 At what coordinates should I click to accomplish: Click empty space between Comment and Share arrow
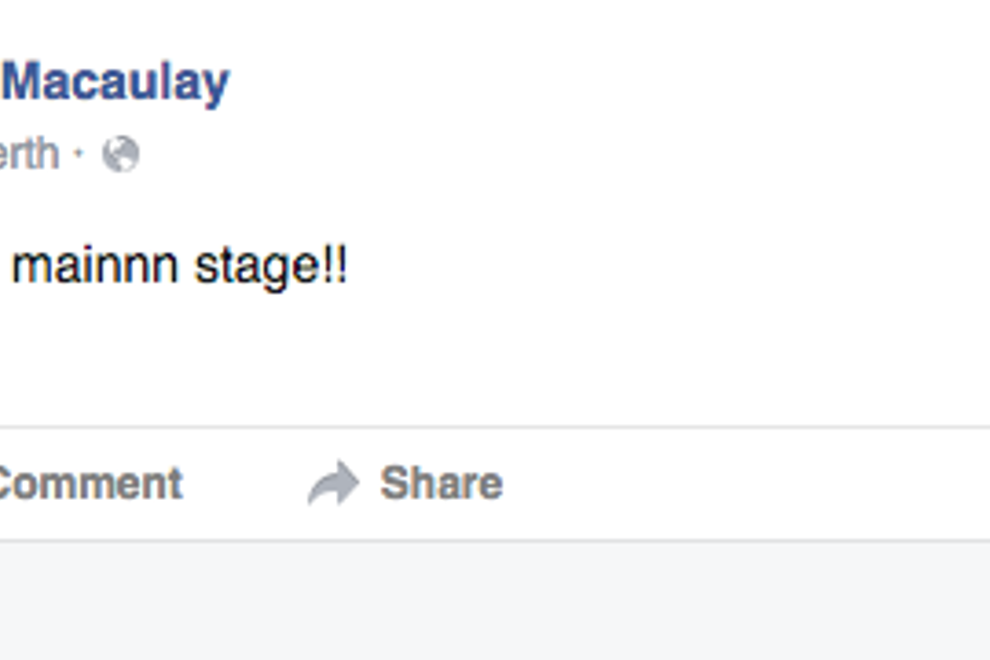click(x=245, y=484)
